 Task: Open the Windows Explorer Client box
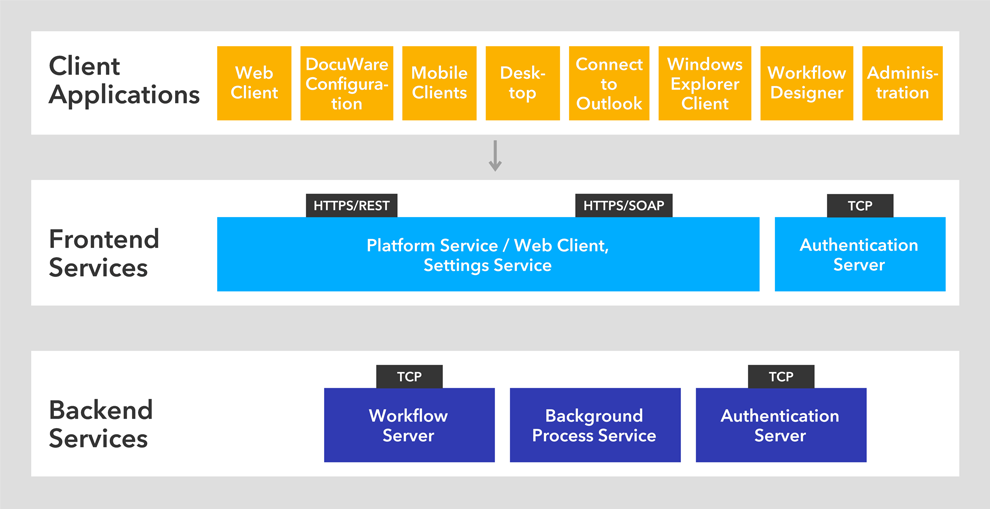tap(705, 83)
